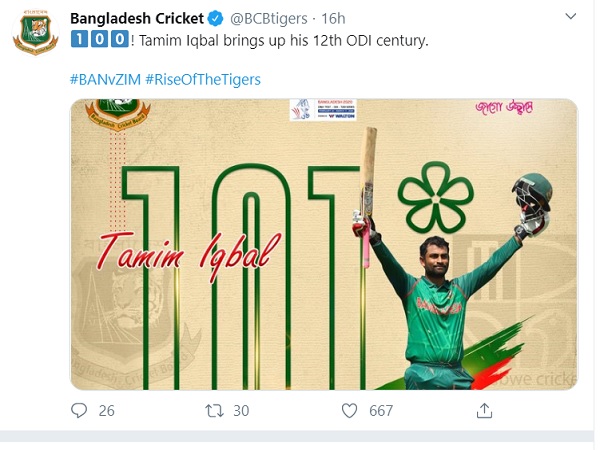Click the keycap 100 emoji in tweet
The width and height of the screenshot is (600, 450).
(95, 43)
